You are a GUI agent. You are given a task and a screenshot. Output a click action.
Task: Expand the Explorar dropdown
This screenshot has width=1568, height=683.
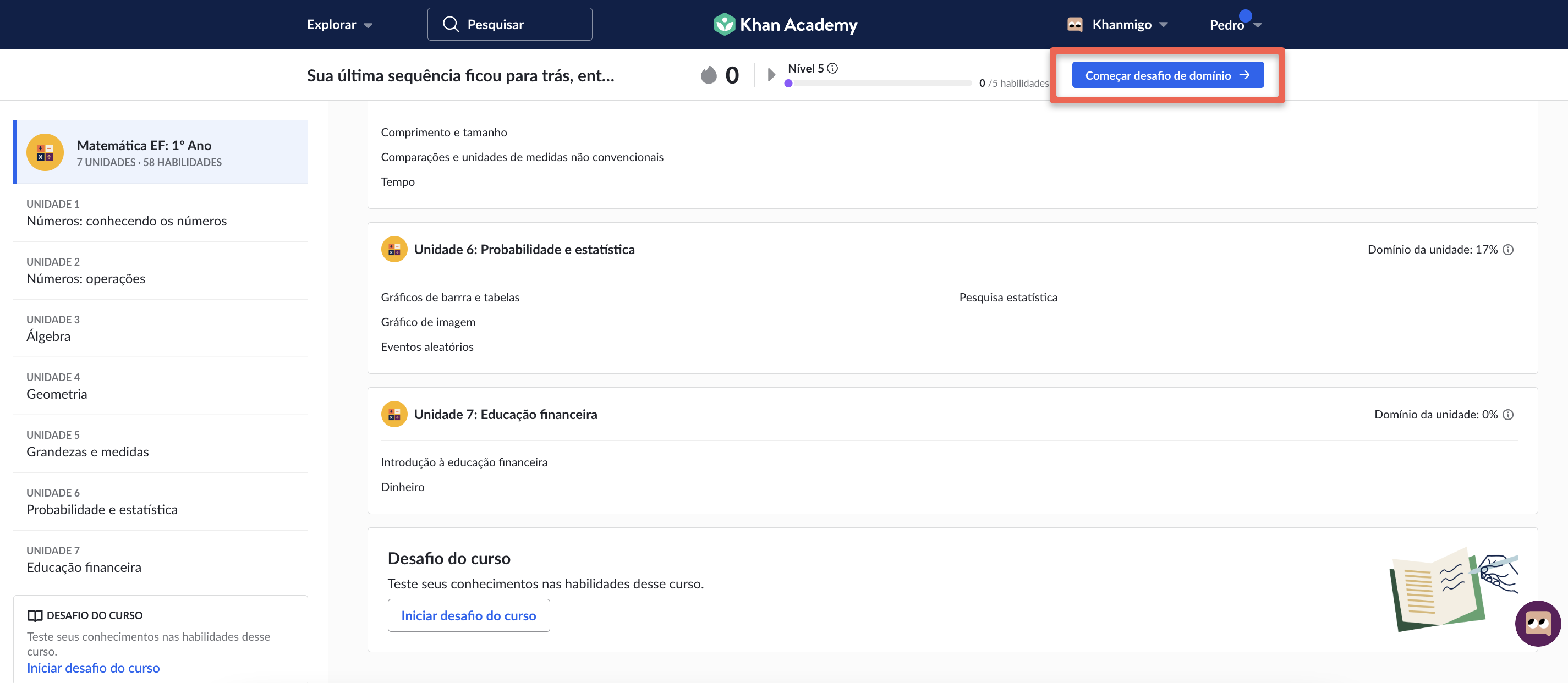[x=339, y=24]
